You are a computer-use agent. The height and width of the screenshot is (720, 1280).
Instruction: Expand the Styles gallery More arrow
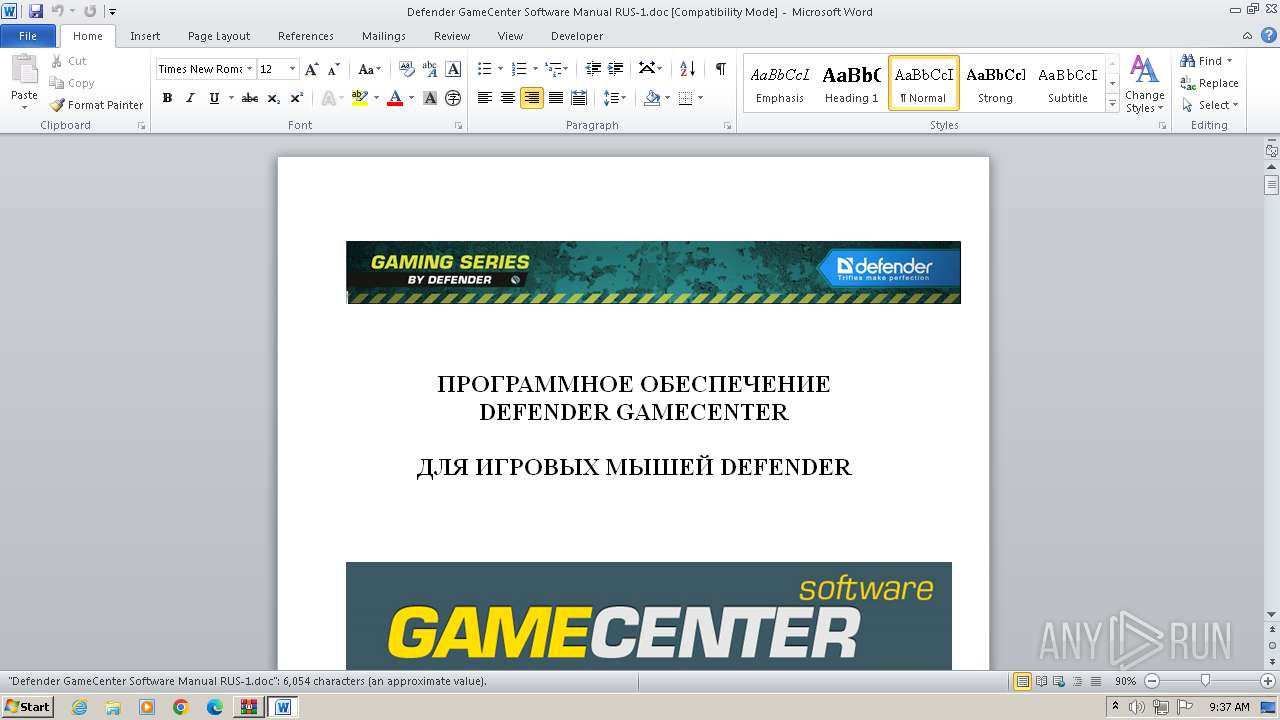click(1112, 103)
